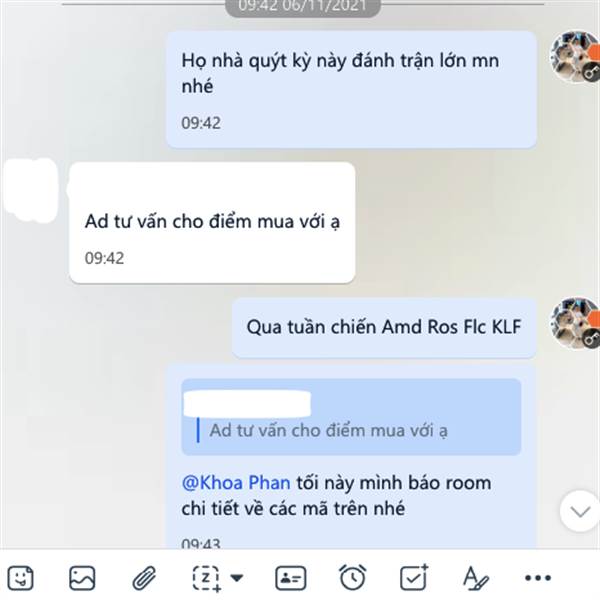Click the date separator 09:42 06/11/2021
Image resolution: width=600 pixels, height=600 pixels.
point(303,7)
